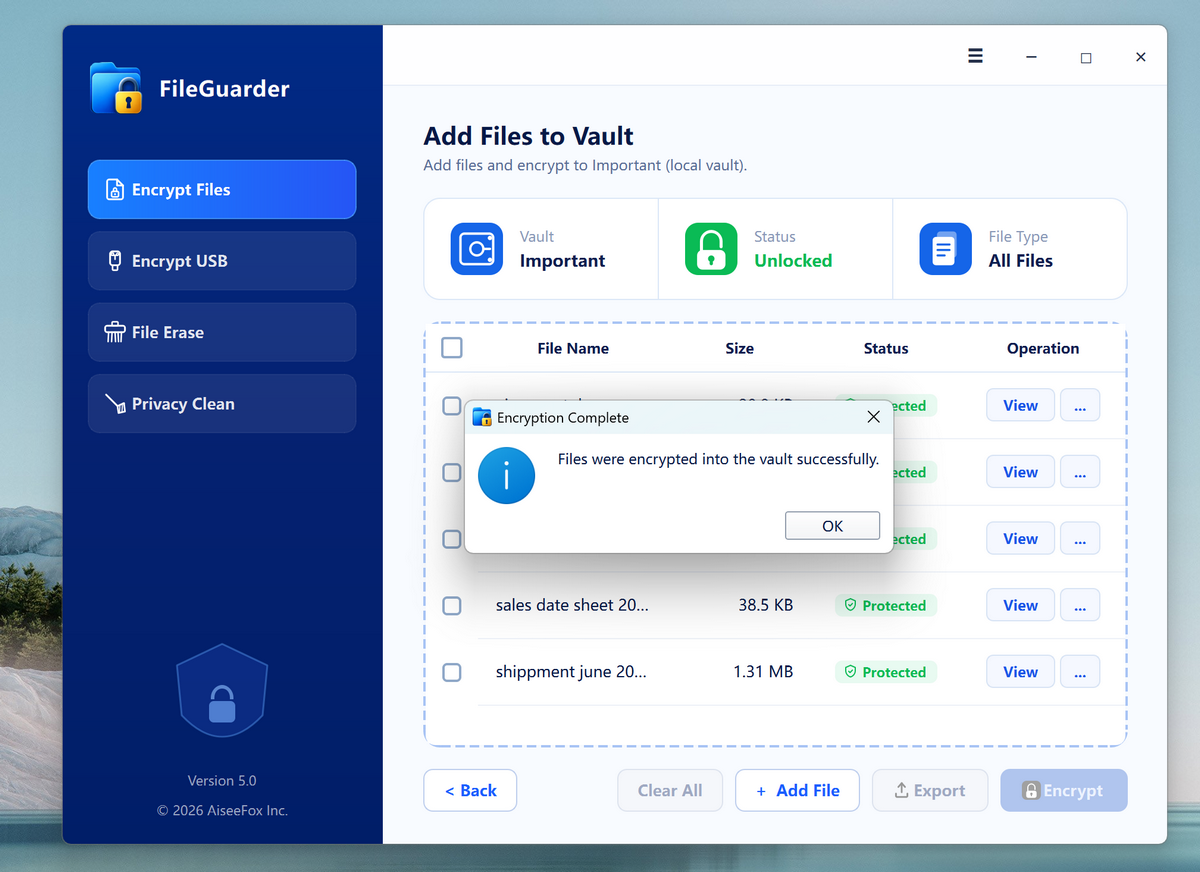
Task: Open the File Erase section
Action: pos(222,332)
